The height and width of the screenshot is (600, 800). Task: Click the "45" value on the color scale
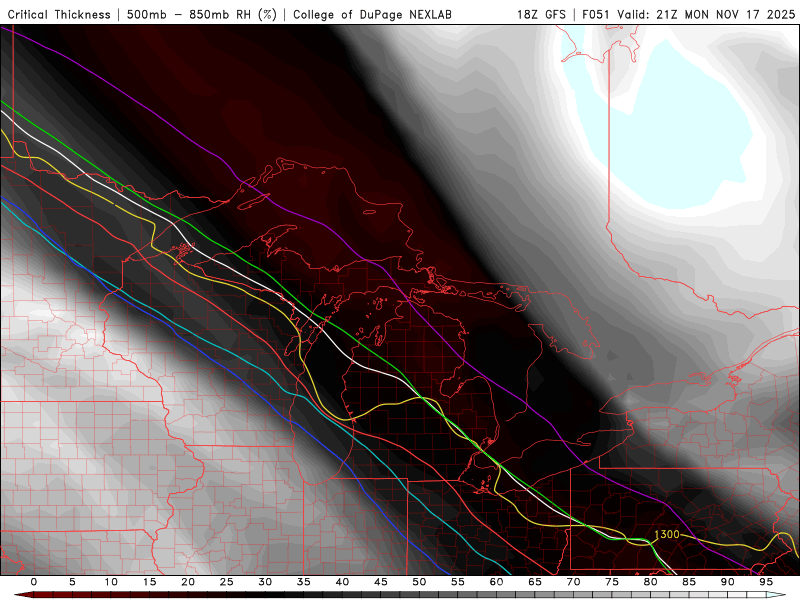pos(381,582)
